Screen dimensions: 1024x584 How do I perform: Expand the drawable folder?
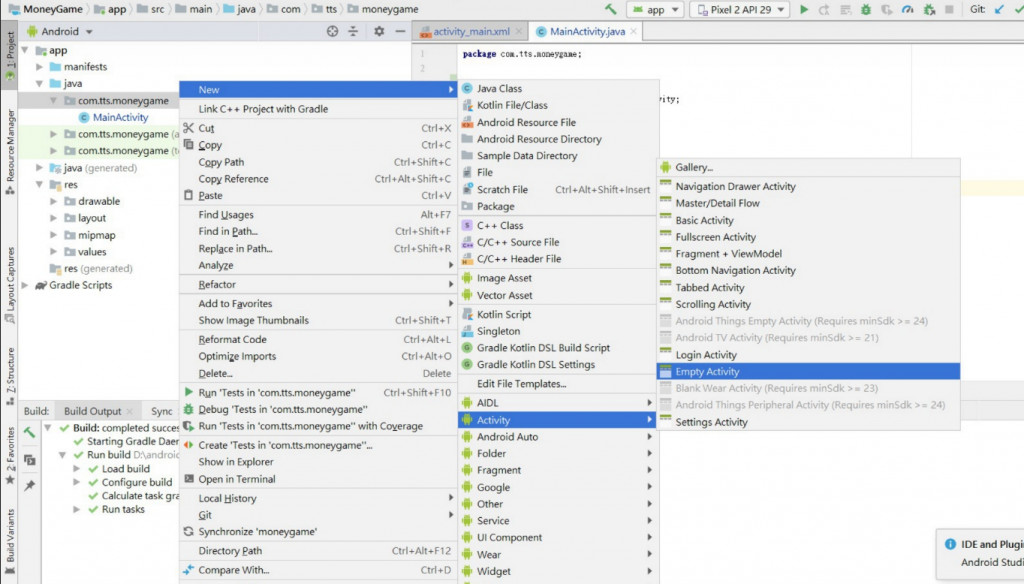pos(54,201)
